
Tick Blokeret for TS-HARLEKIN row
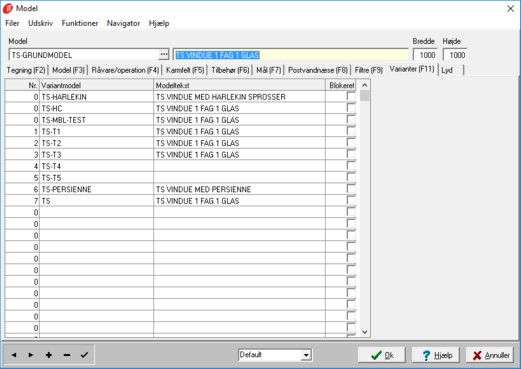coord(351,97)
